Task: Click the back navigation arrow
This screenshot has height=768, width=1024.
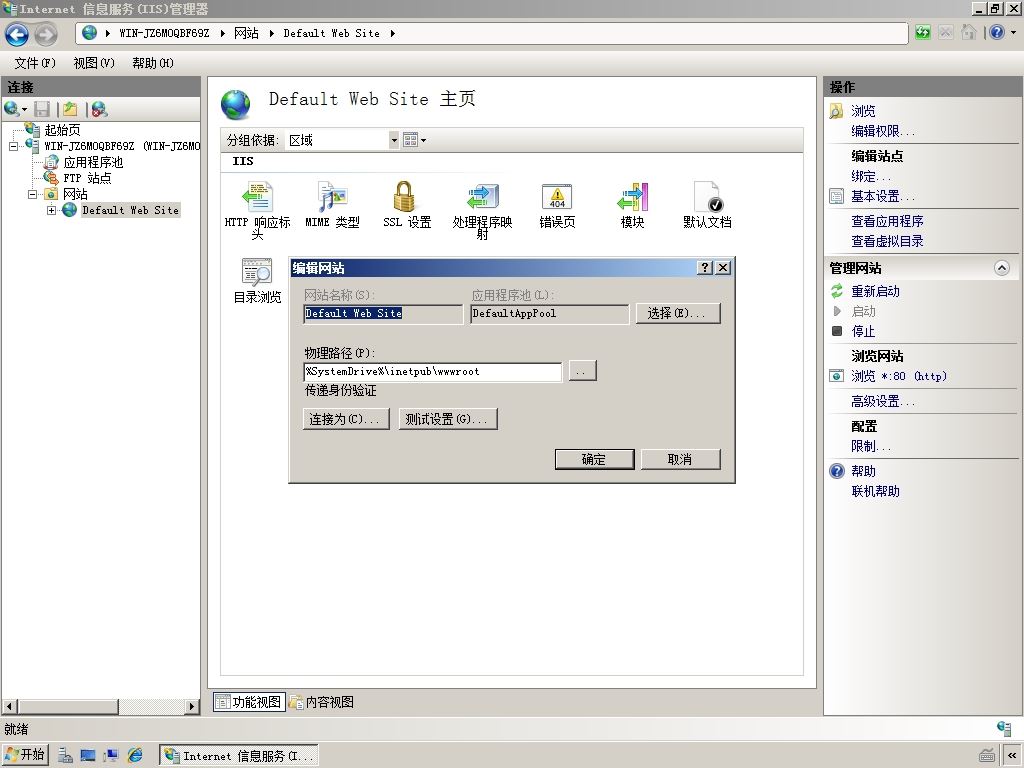Action: pyautogui.click(x=17, y=34)
